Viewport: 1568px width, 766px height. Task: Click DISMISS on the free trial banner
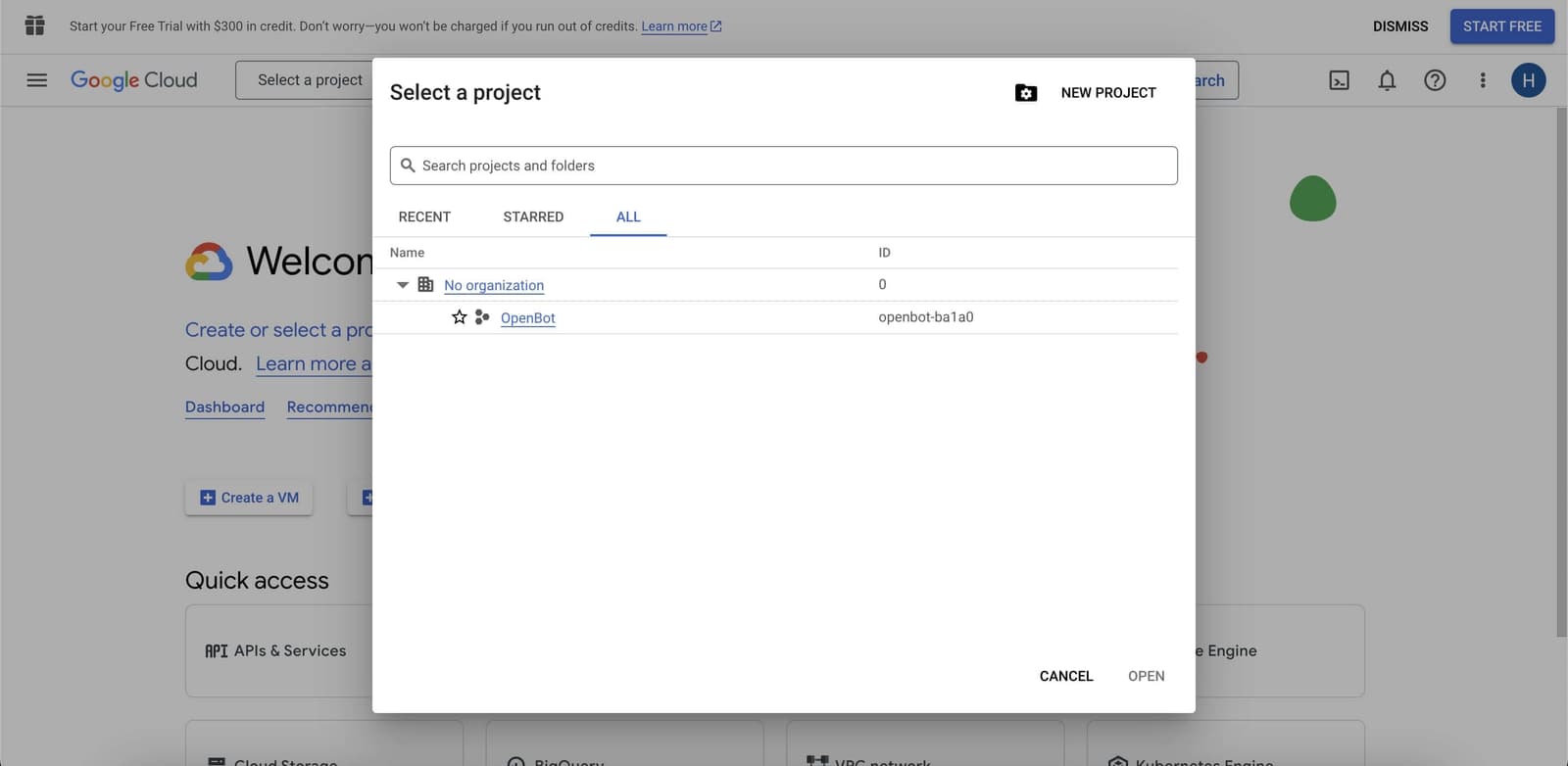tap(1400, 26)
